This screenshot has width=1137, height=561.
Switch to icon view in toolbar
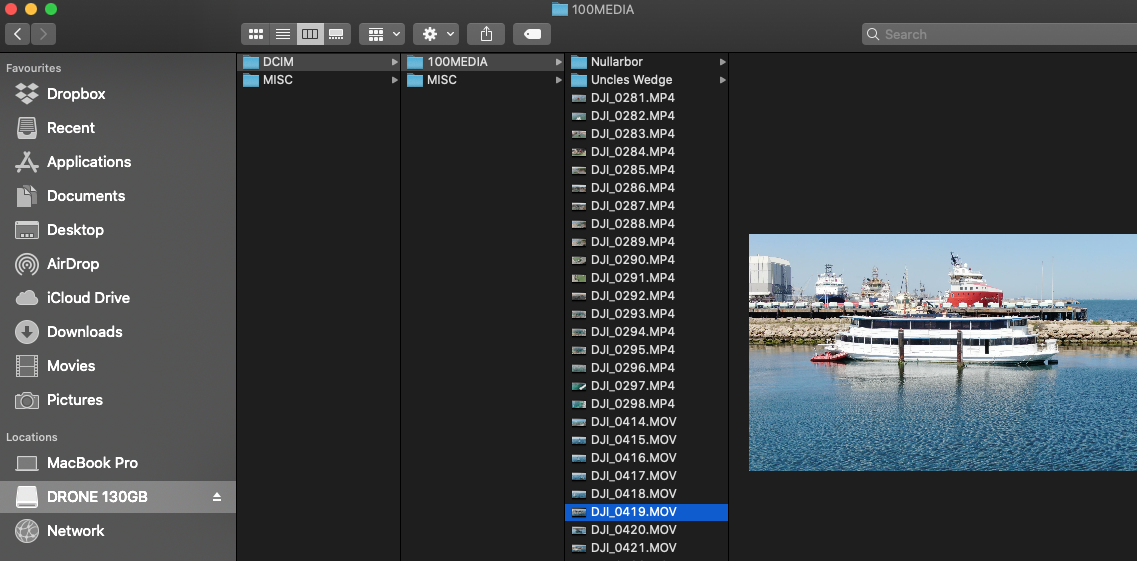(256, 34)
